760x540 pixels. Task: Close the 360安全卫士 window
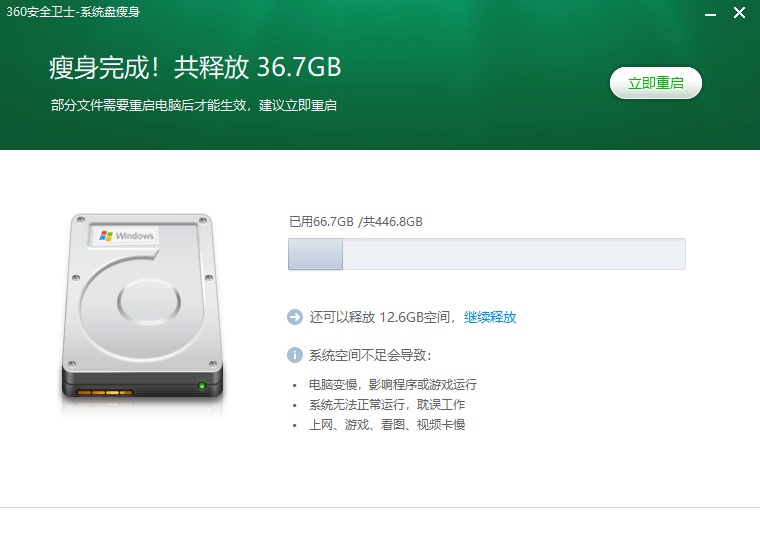pos(739,13)
